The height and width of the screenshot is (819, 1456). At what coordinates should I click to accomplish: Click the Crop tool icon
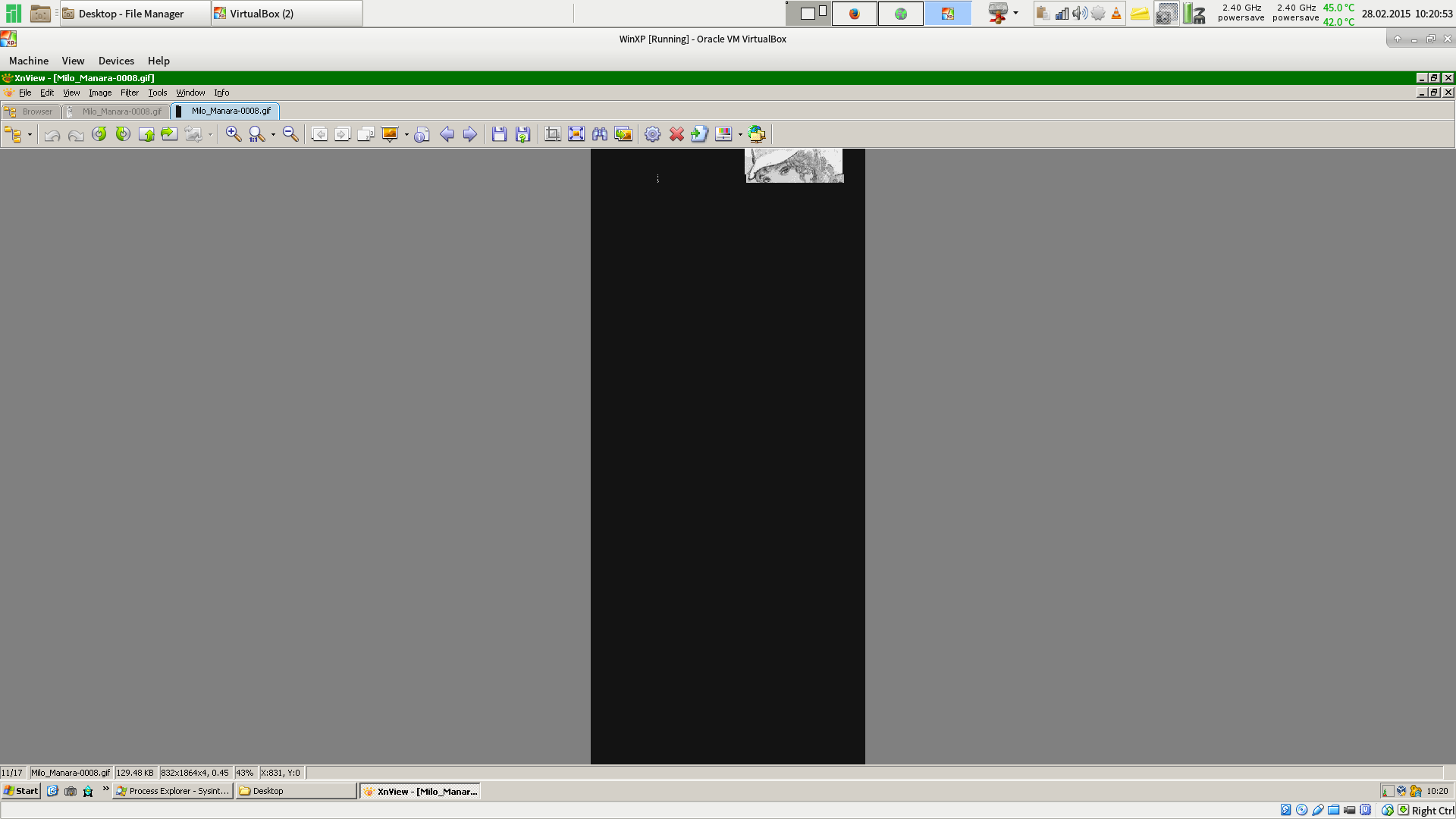click(553, 134)
